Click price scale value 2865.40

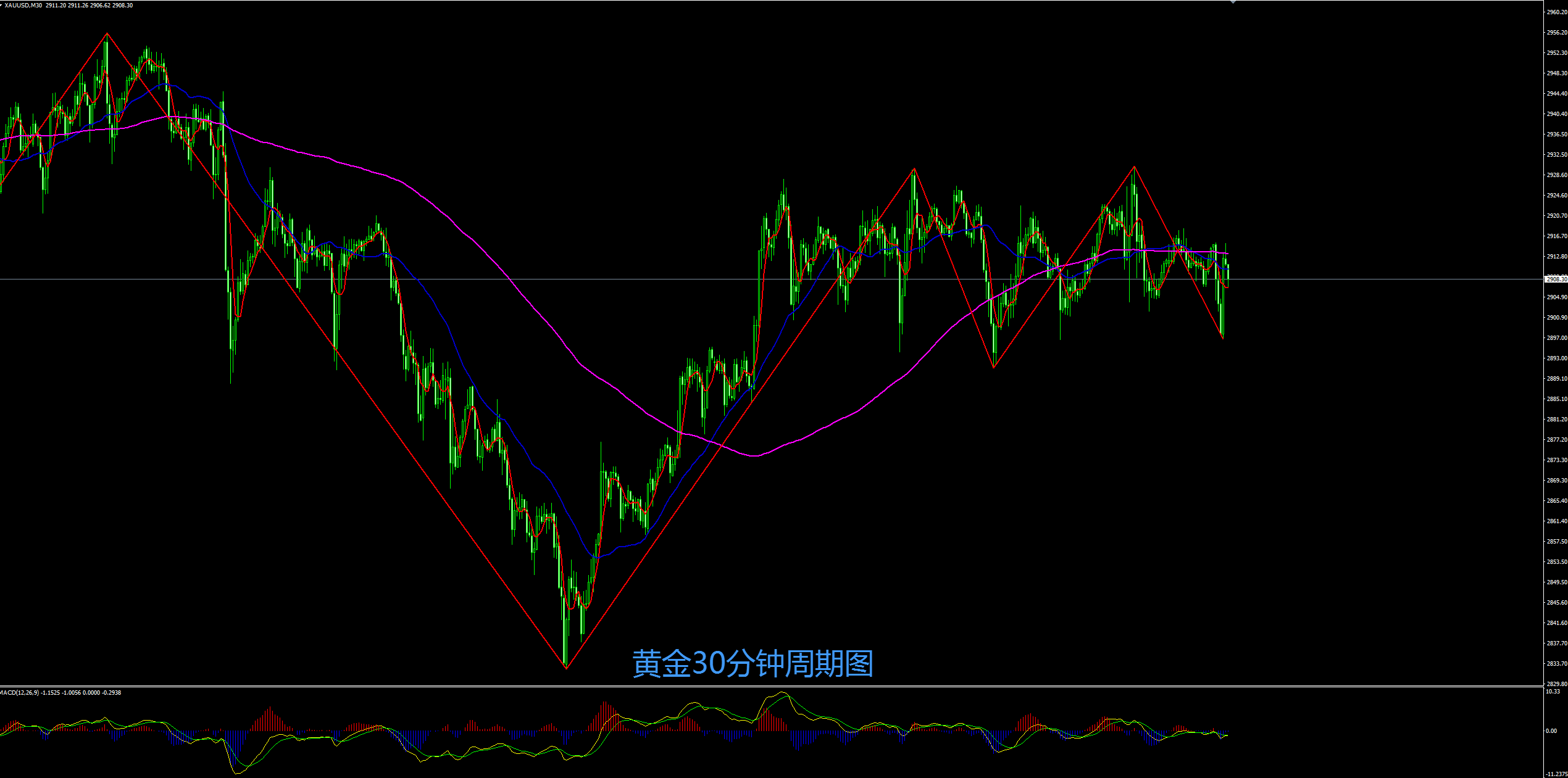tap(1557, 501)
